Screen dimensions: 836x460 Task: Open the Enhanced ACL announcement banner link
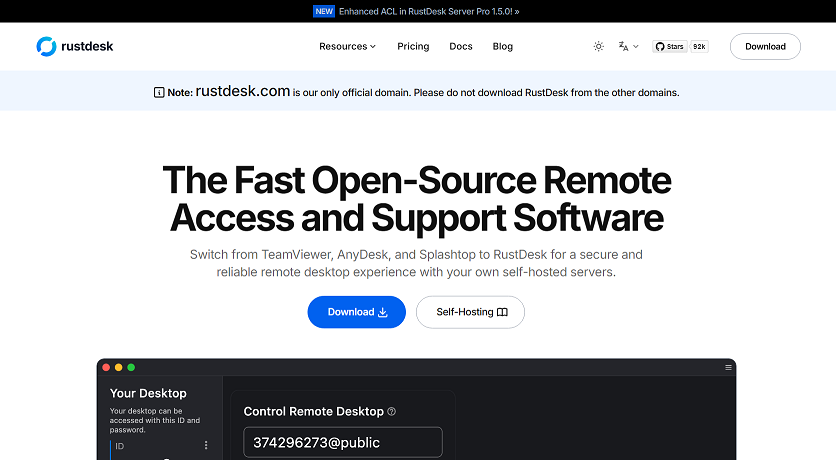tap(429, 11)
